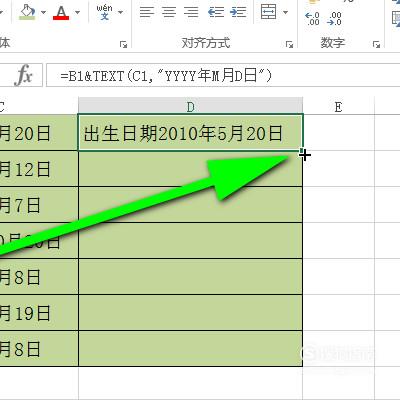Align text left in the cell
Viewport: 400px width, 400px height.
point(147,12)
